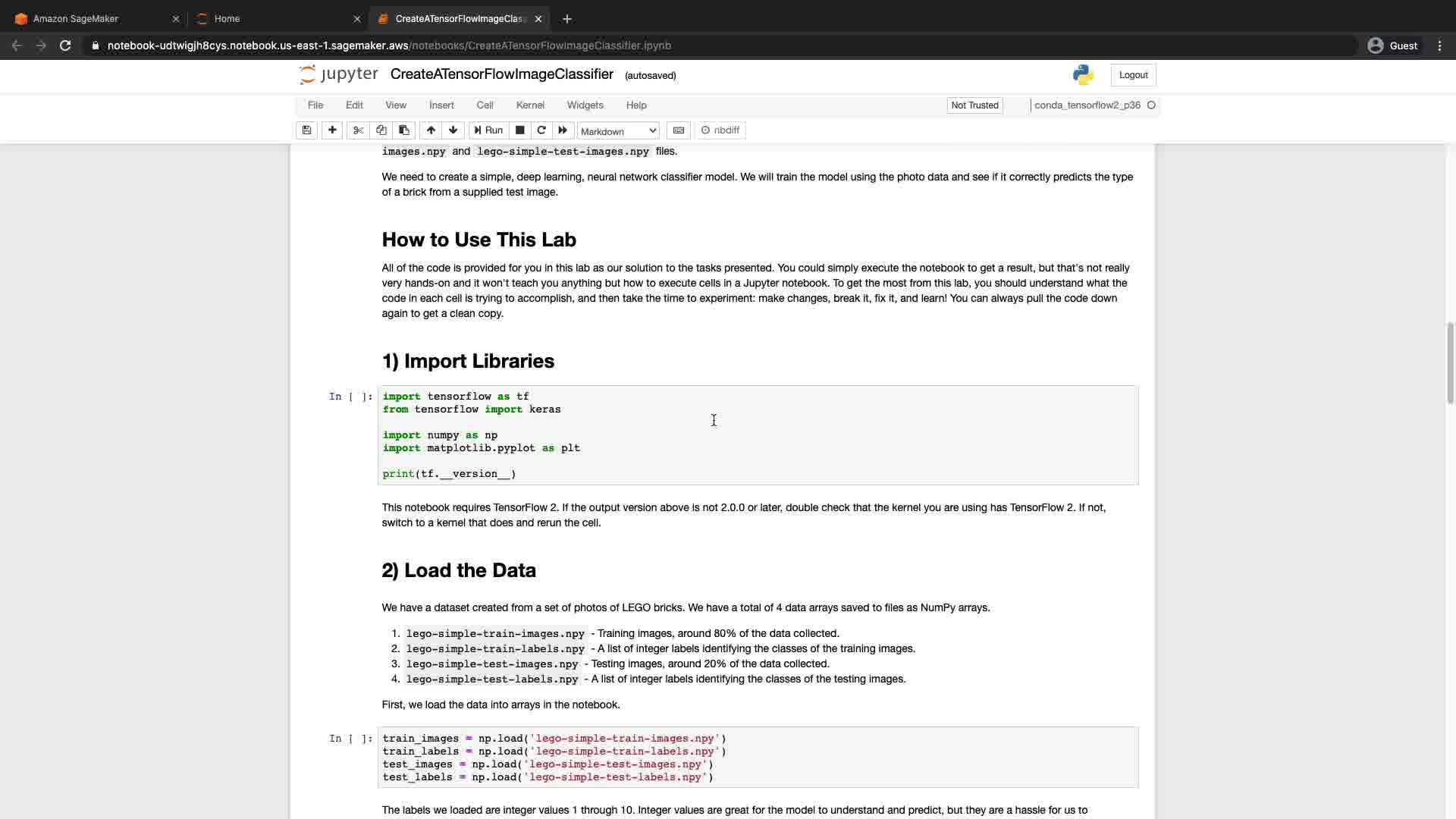This screenshot has width=1456, height=819.
Task: Restart the kernel with the circular arrow
Action: pyautogui.click(x=541, y=130)
